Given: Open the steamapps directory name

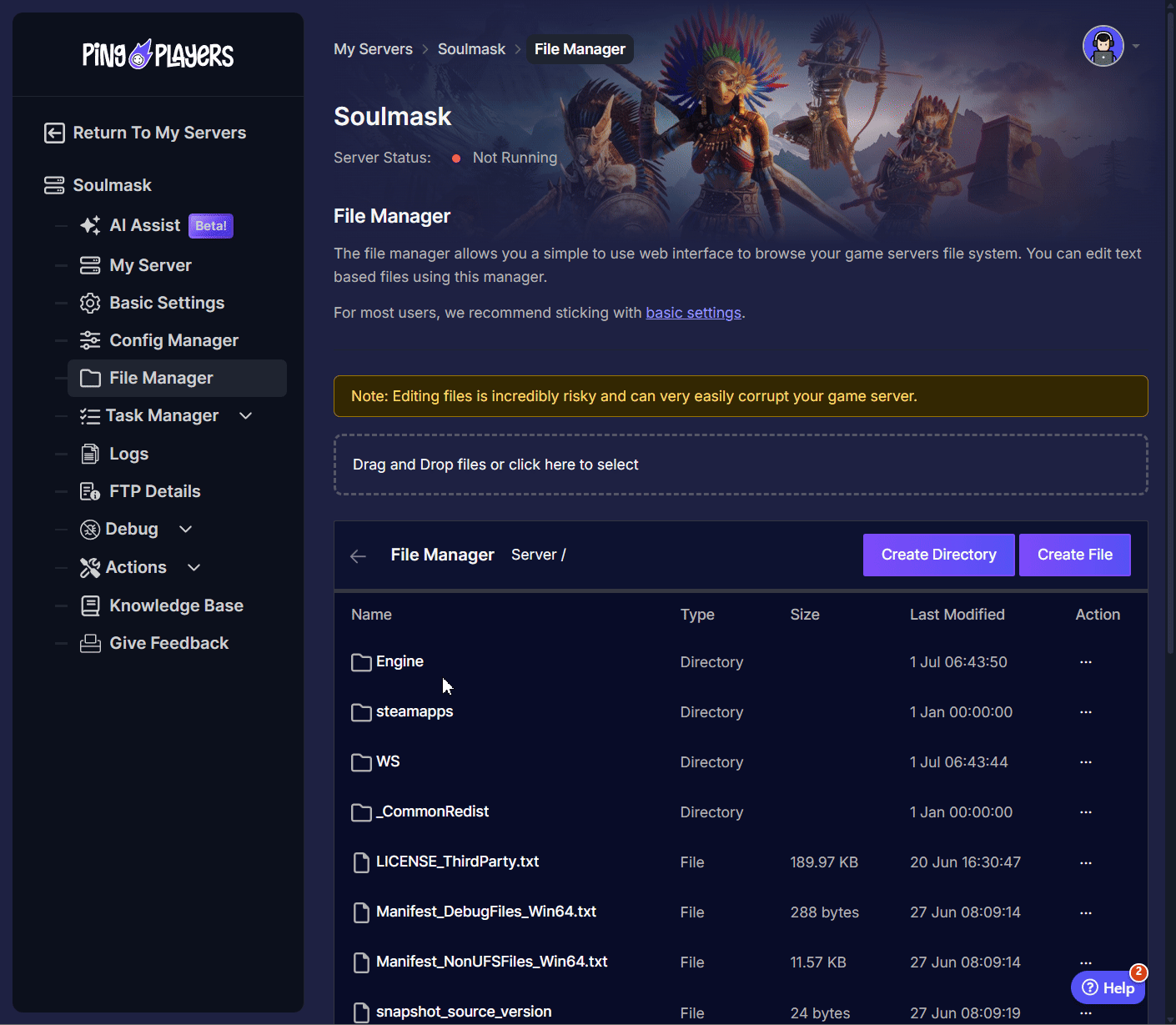Looking at the screenshot, I should pos(415,711).
